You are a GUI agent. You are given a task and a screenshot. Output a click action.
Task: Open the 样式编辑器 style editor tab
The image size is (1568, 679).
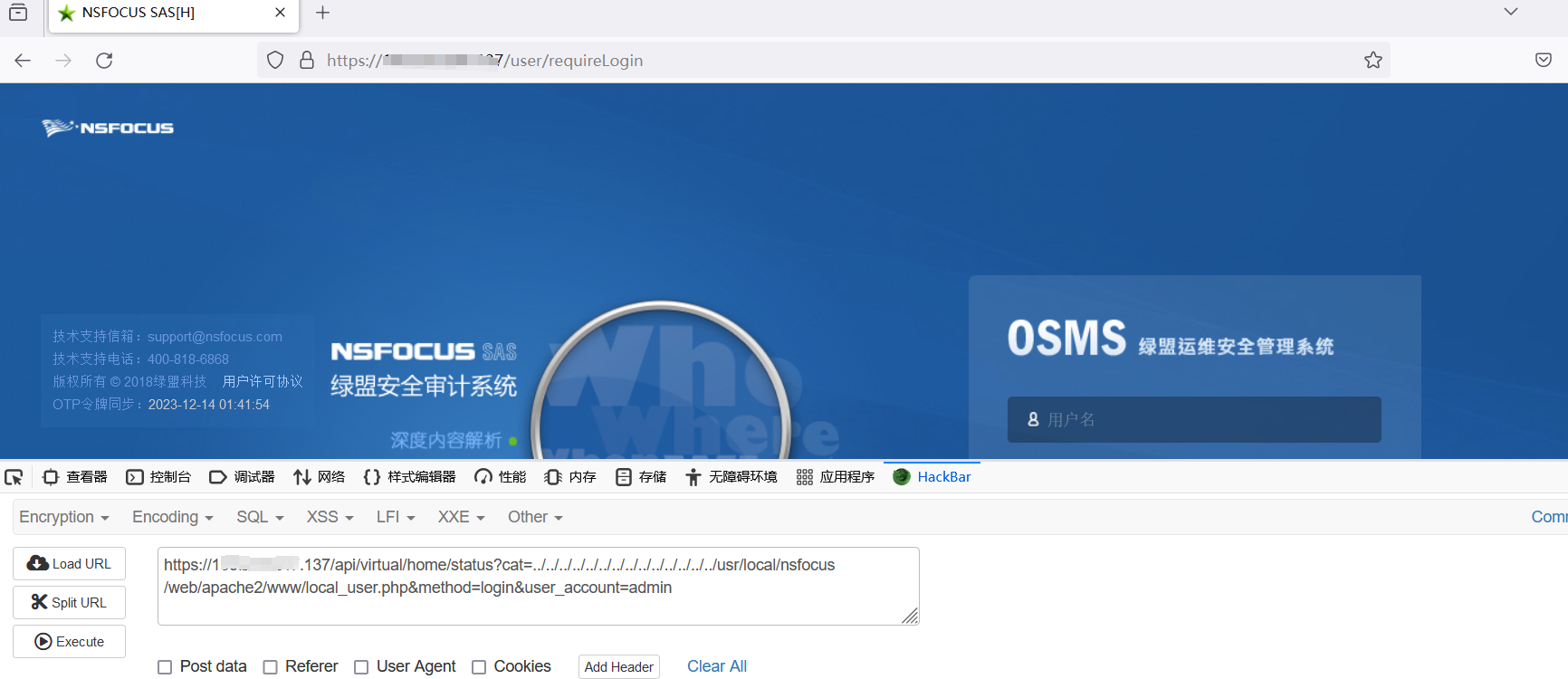pos(409,477)
